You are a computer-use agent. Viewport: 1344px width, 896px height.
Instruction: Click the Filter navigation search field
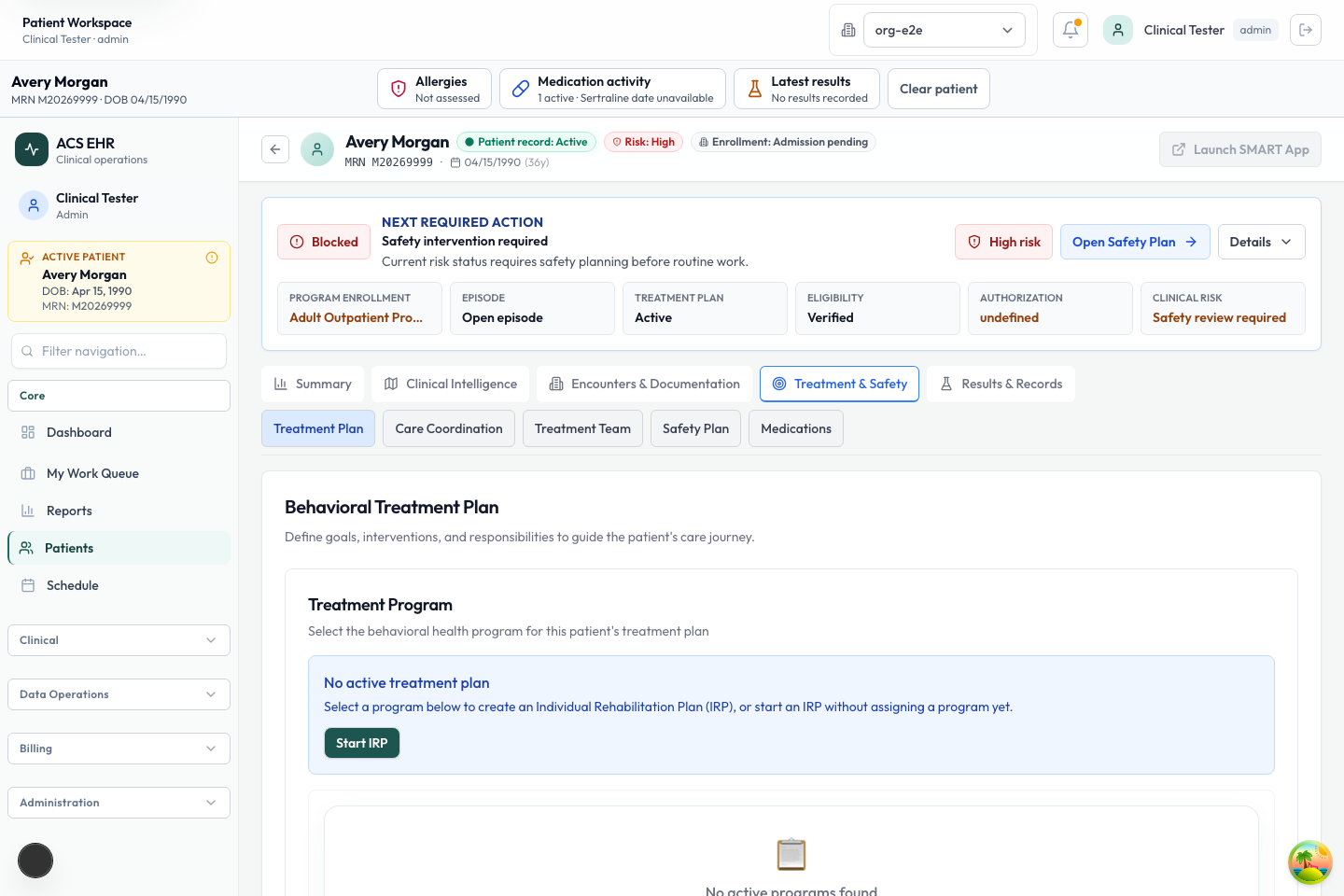point(119,351)
